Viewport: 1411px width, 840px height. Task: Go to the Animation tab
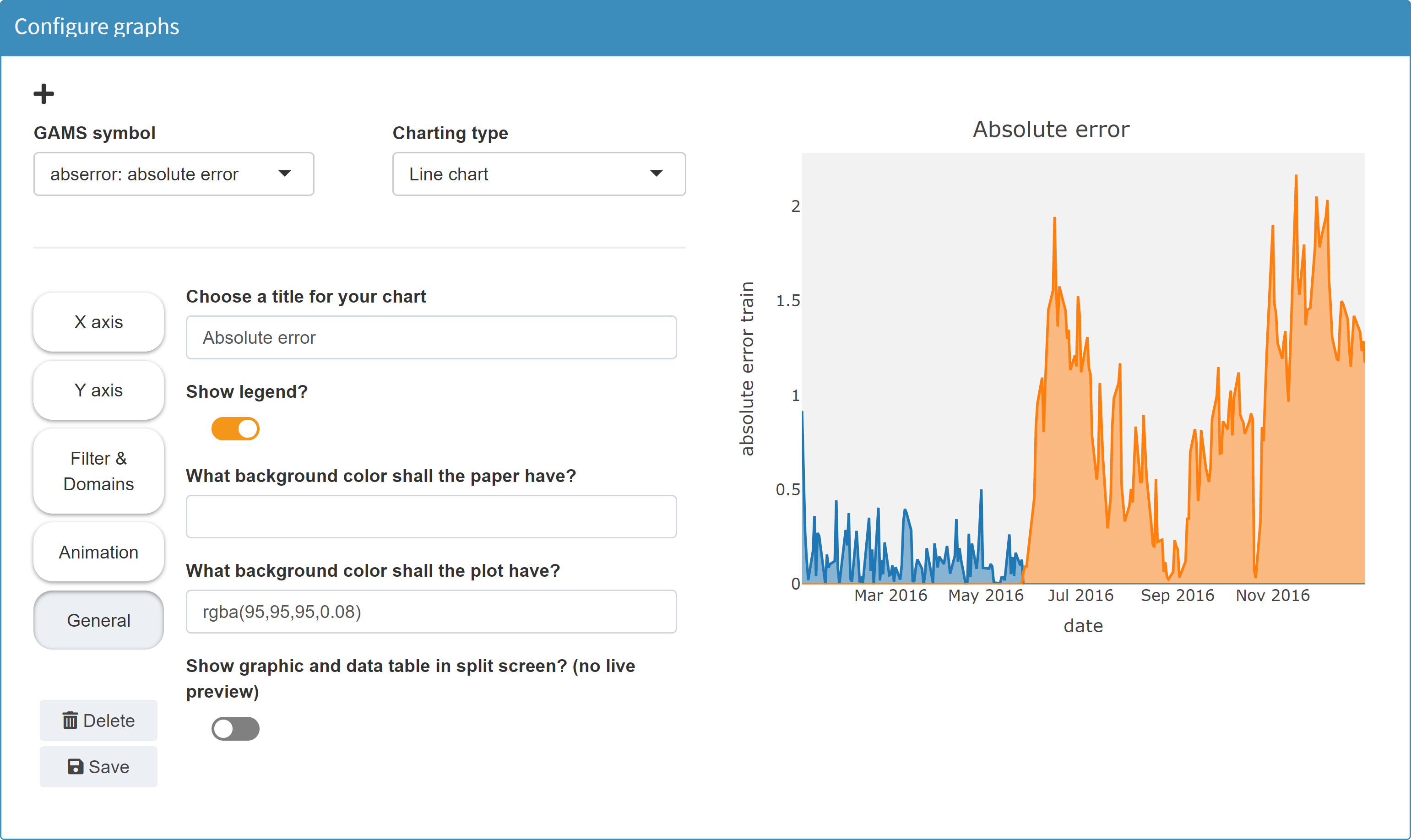pyautogui.click(x=98, y=552)
